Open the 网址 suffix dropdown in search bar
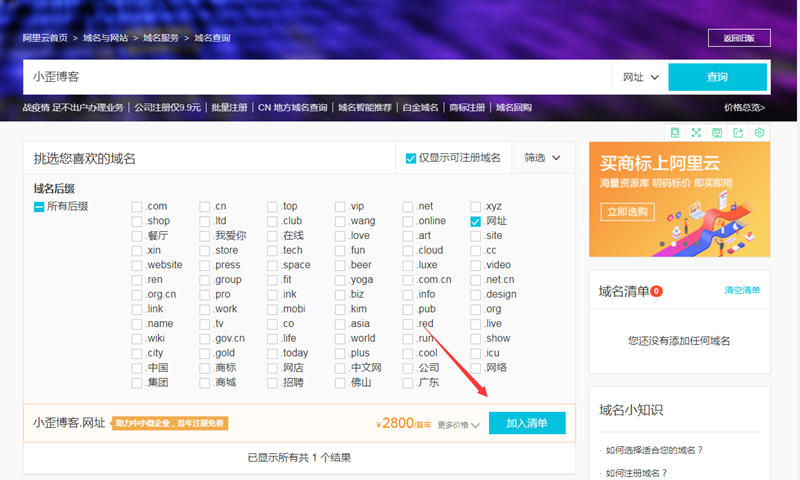 pos(640,77)
